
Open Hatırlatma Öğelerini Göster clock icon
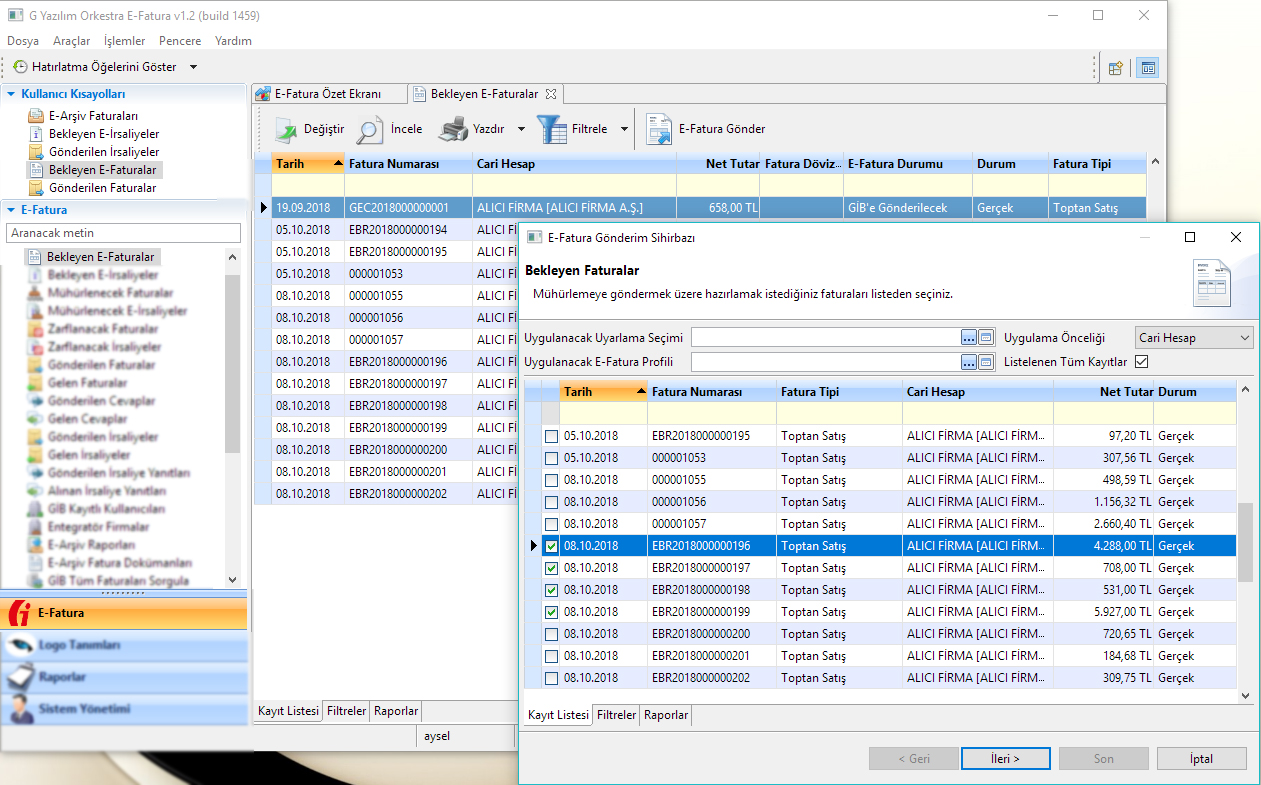point(20,67)
